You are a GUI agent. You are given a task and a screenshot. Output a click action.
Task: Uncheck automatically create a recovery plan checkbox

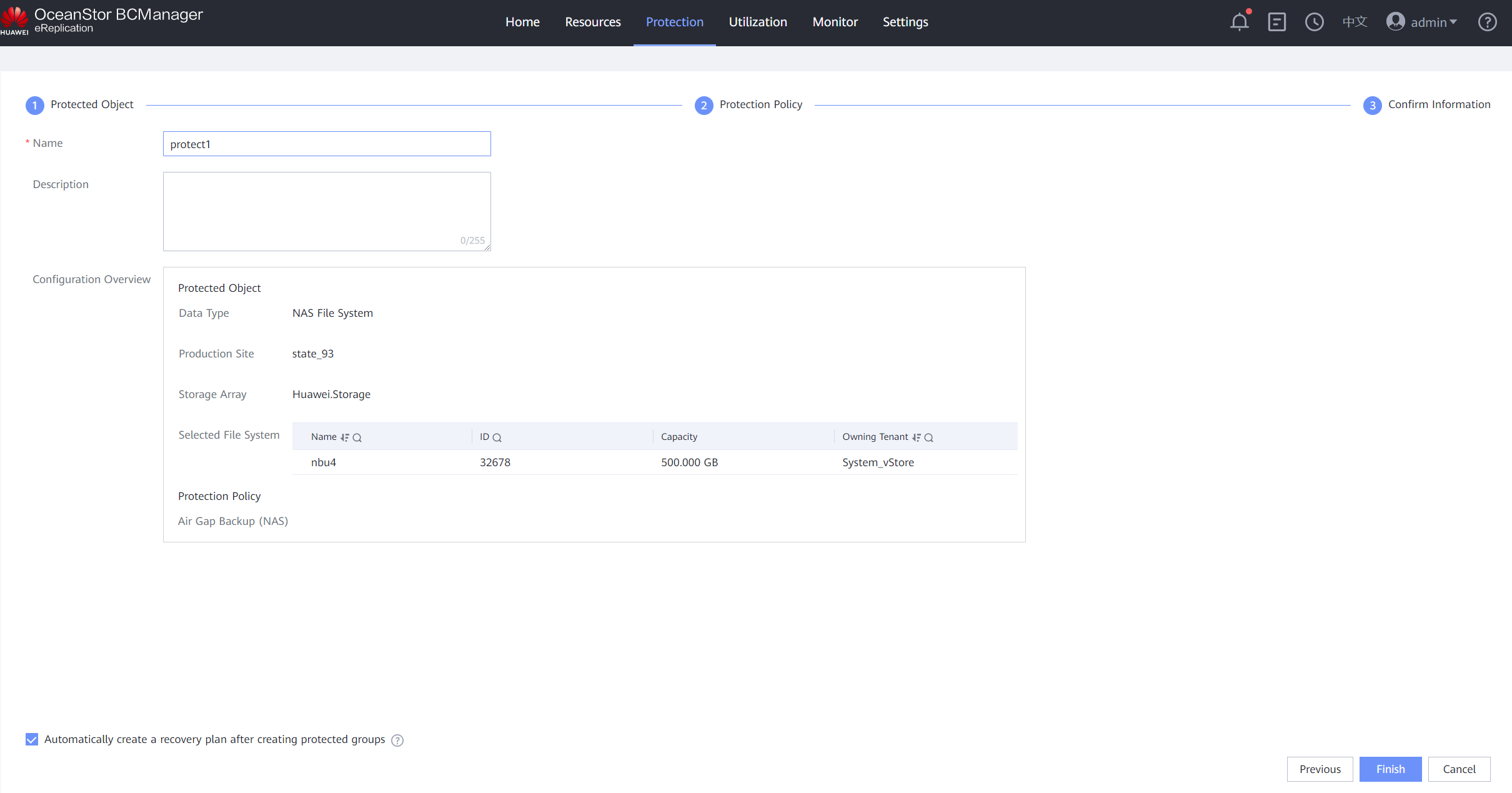click(x=32, y=740)
